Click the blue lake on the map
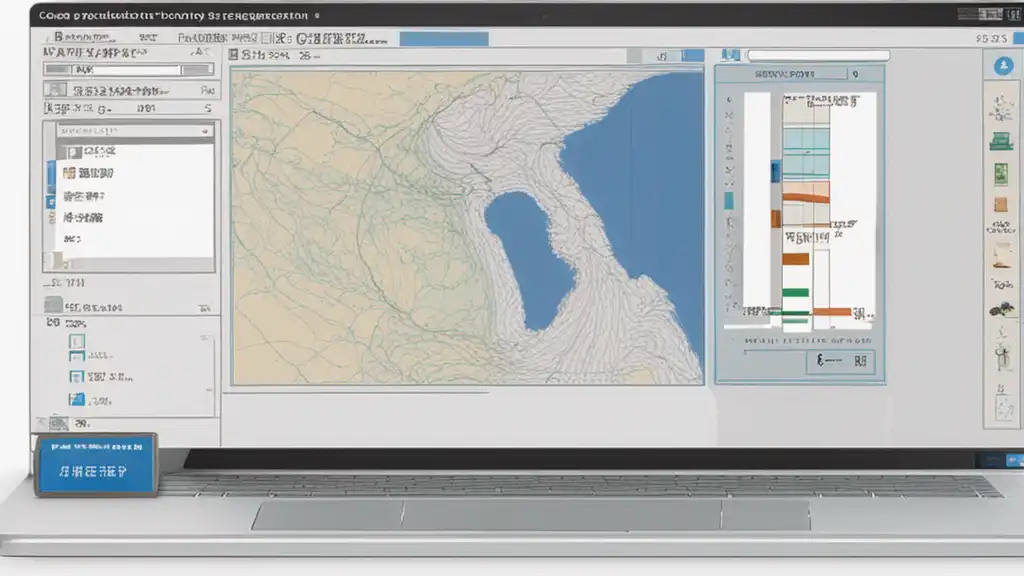Image resolution: width=1024 pixels, height=576 pixels. (x=532, y=260)
